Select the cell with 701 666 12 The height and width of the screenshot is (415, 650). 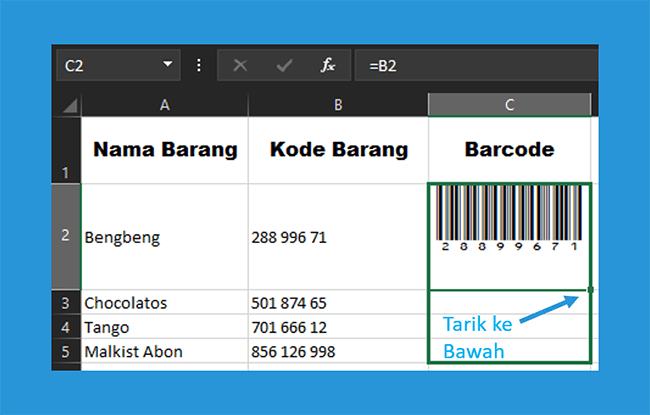pyautogui.click(x=338, y=327)
